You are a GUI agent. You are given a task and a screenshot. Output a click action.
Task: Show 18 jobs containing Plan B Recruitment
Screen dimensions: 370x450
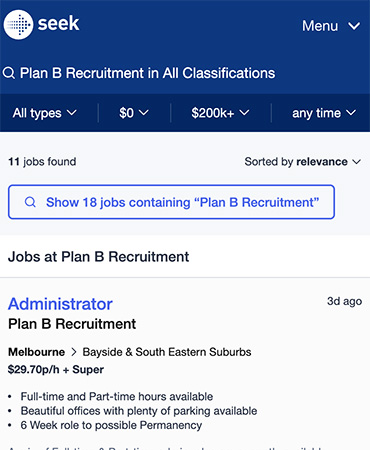pos(171,202)
